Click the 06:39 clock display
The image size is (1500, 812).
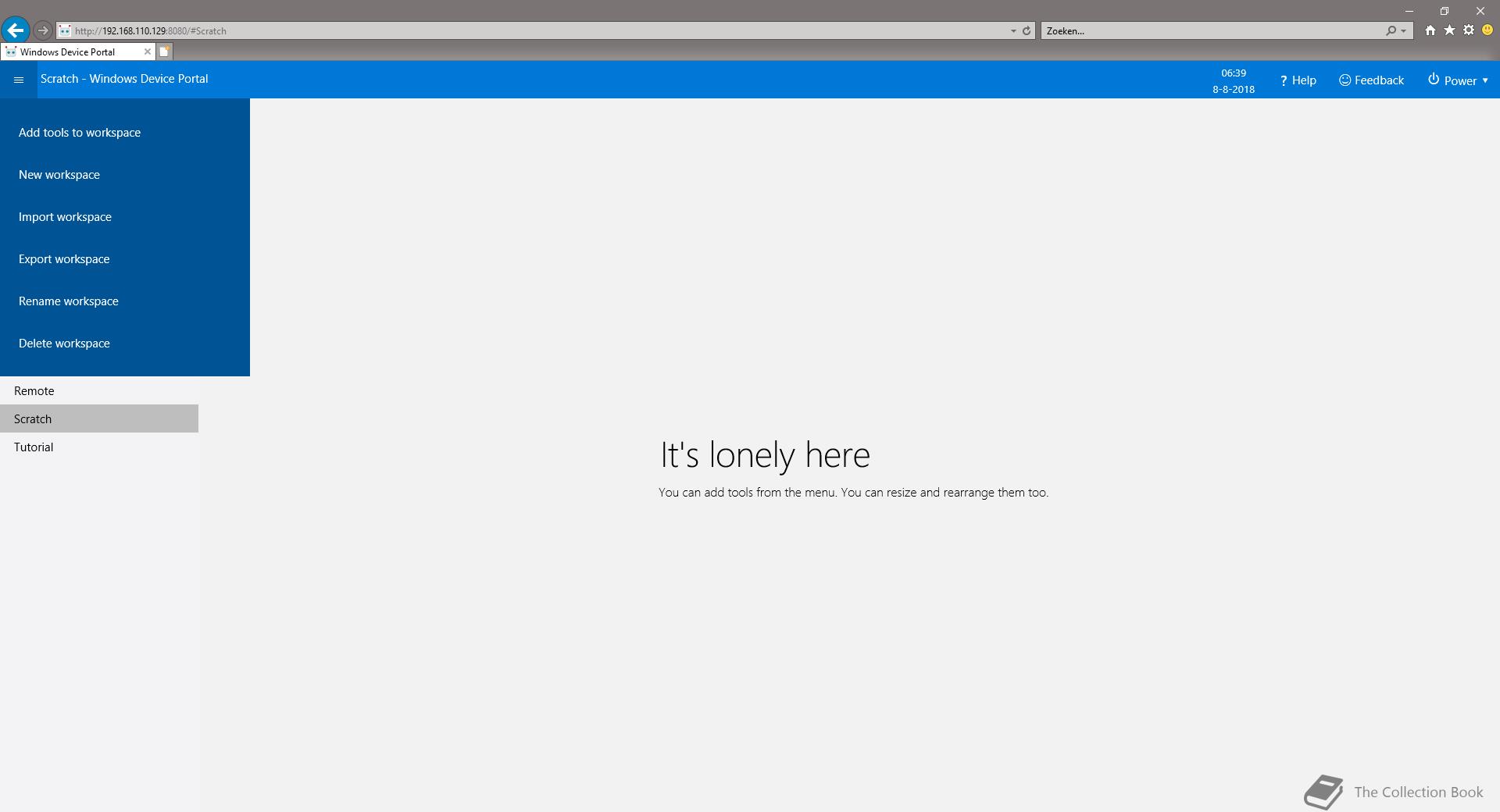(x=1234, y=73)
